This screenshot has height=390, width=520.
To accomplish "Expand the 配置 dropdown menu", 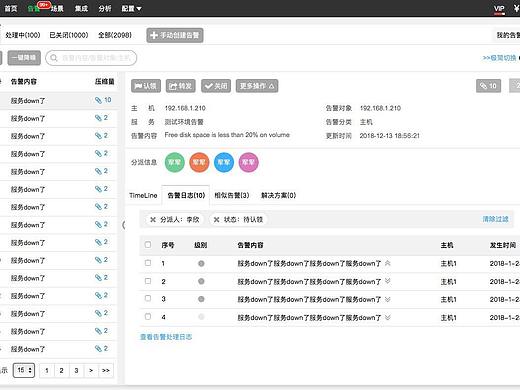I will (x=131, y=9).
